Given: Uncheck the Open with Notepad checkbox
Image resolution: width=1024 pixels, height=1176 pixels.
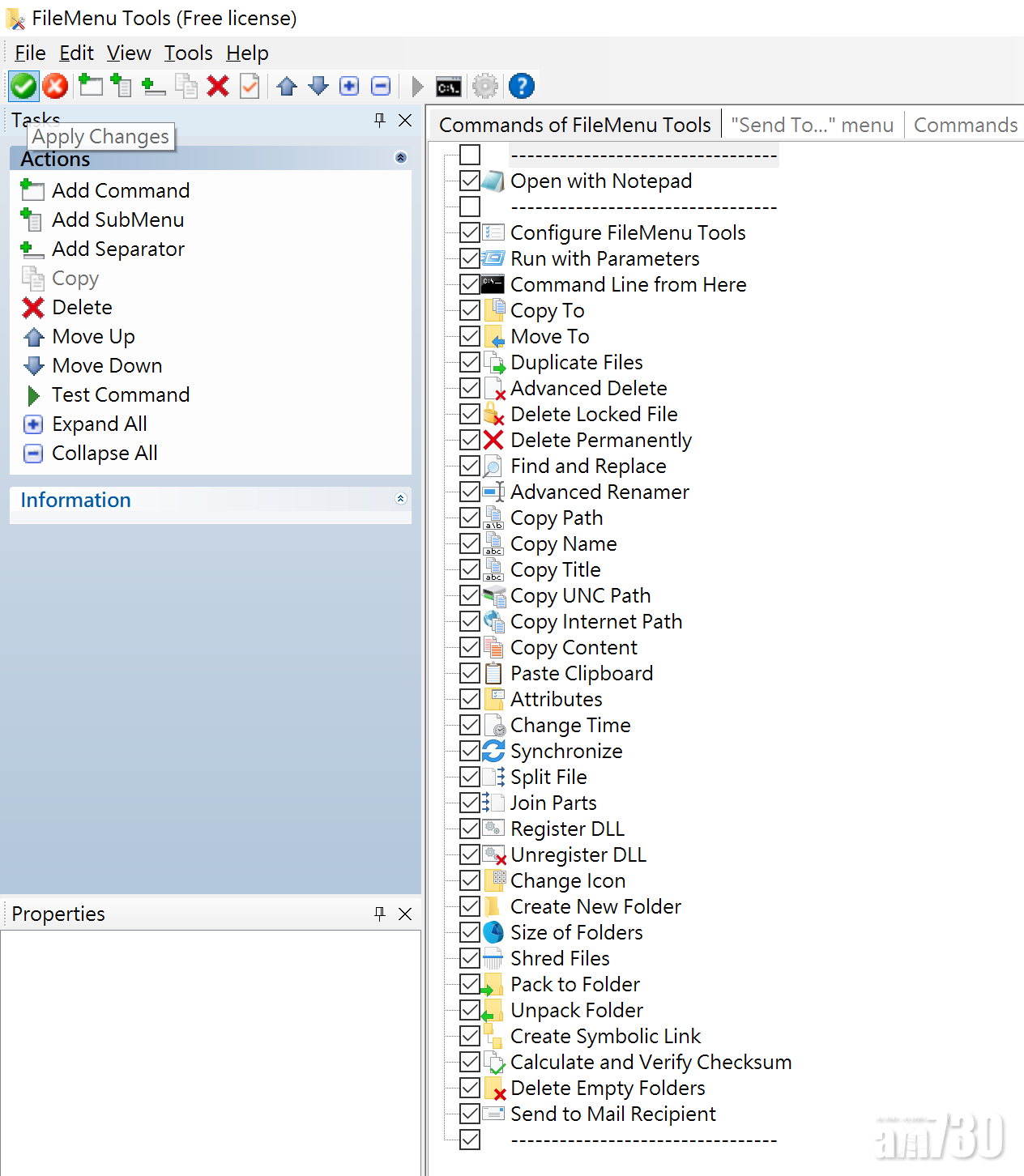Looking at the screenshot, I should [x=470, y=181].
